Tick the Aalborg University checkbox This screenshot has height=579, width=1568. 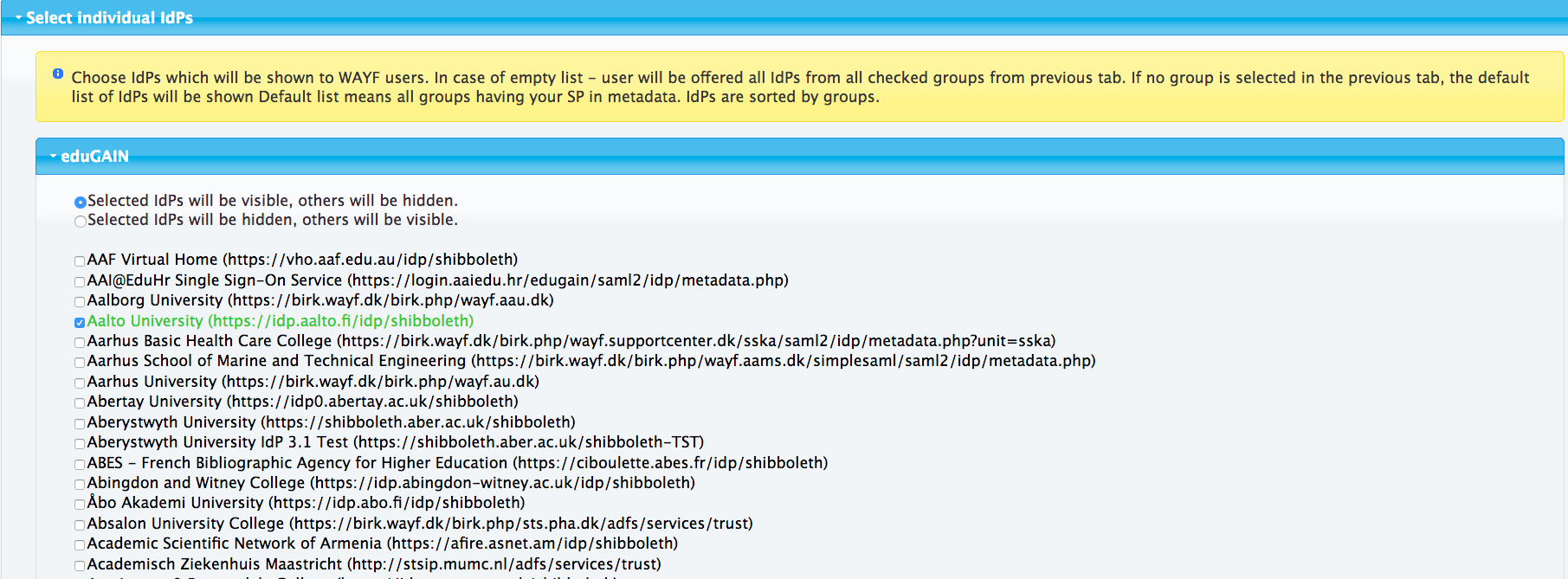point(80,302)
